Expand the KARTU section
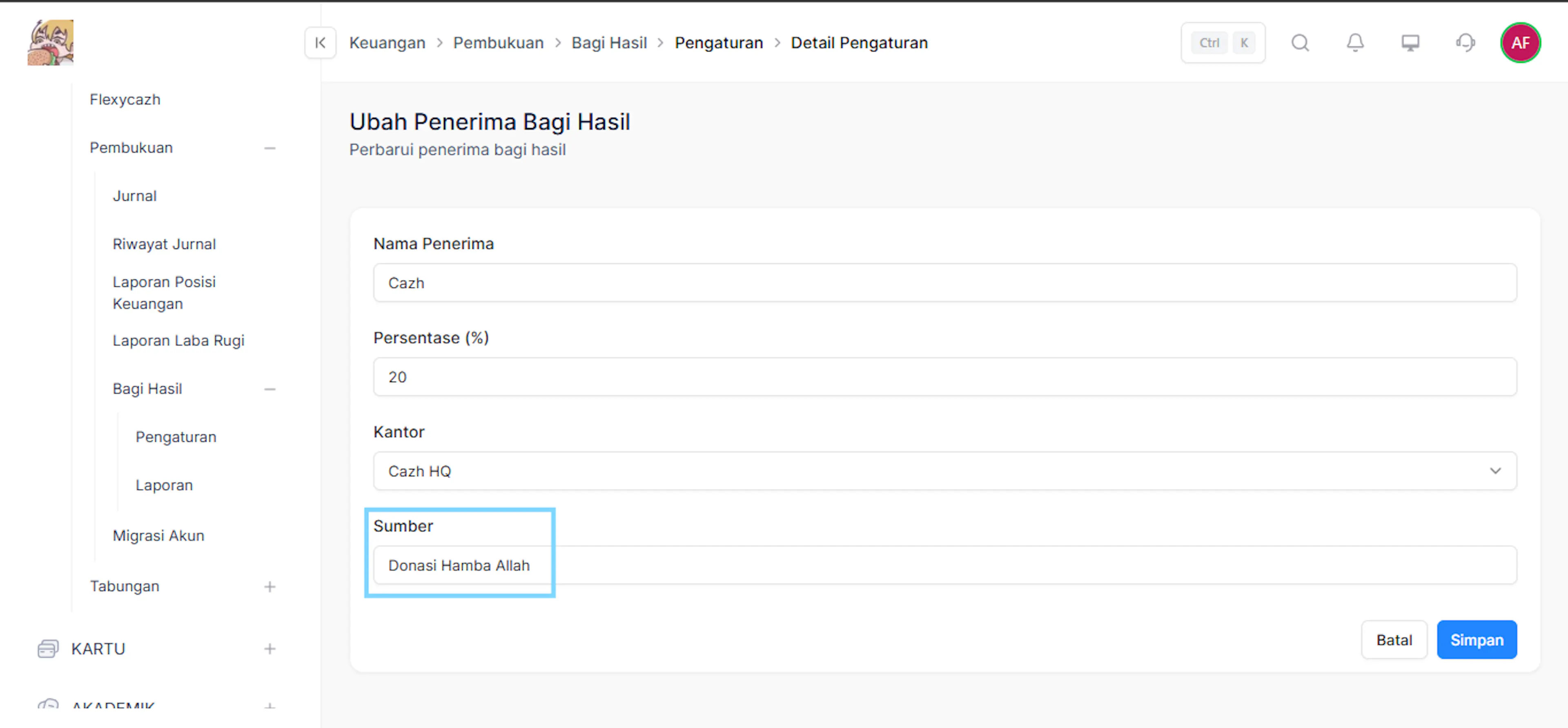1568x728 pixels. (x=269, y=648)
